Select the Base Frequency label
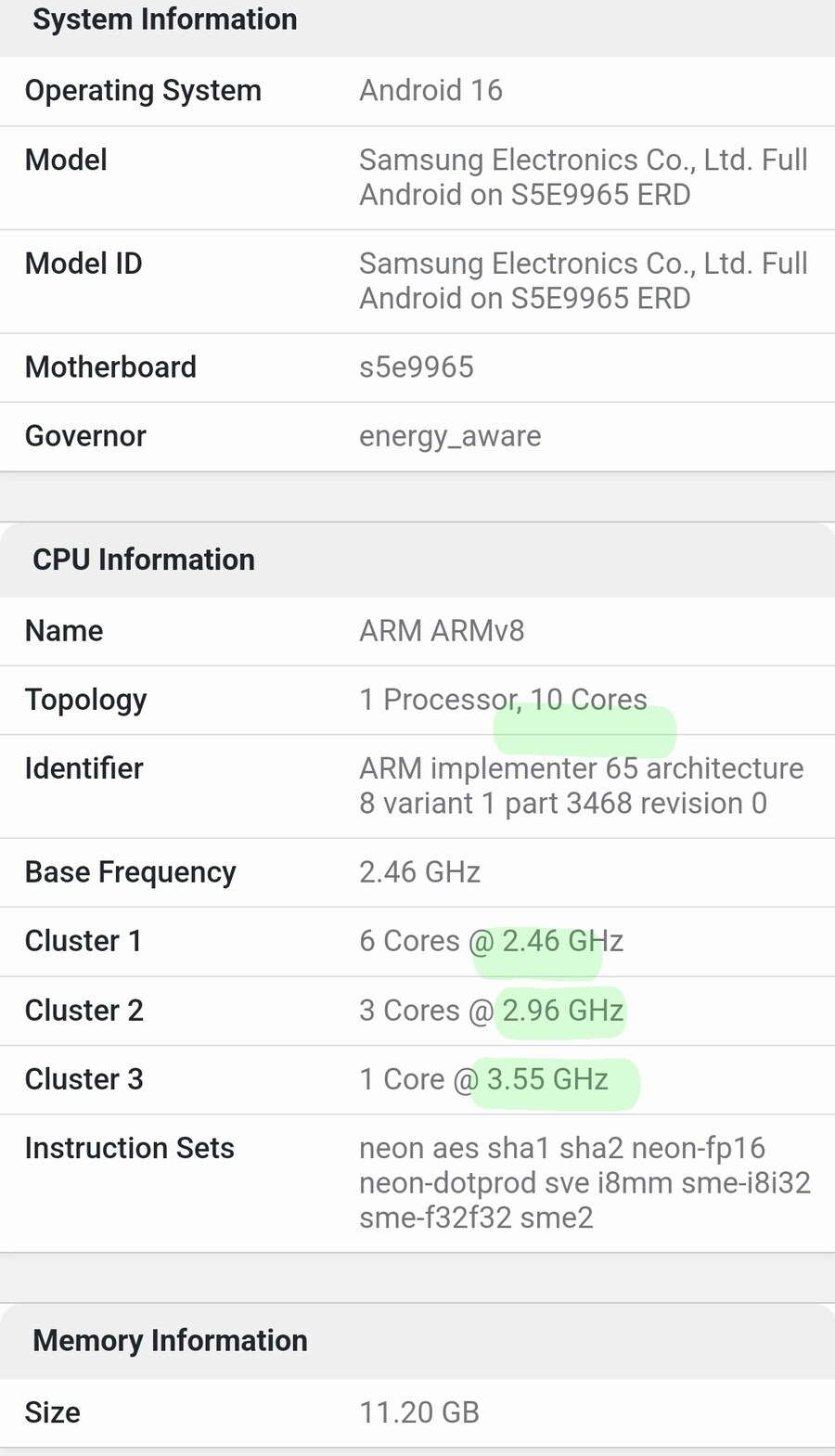The height and width of the screenshot is (1456, 835). pos(130,873)
